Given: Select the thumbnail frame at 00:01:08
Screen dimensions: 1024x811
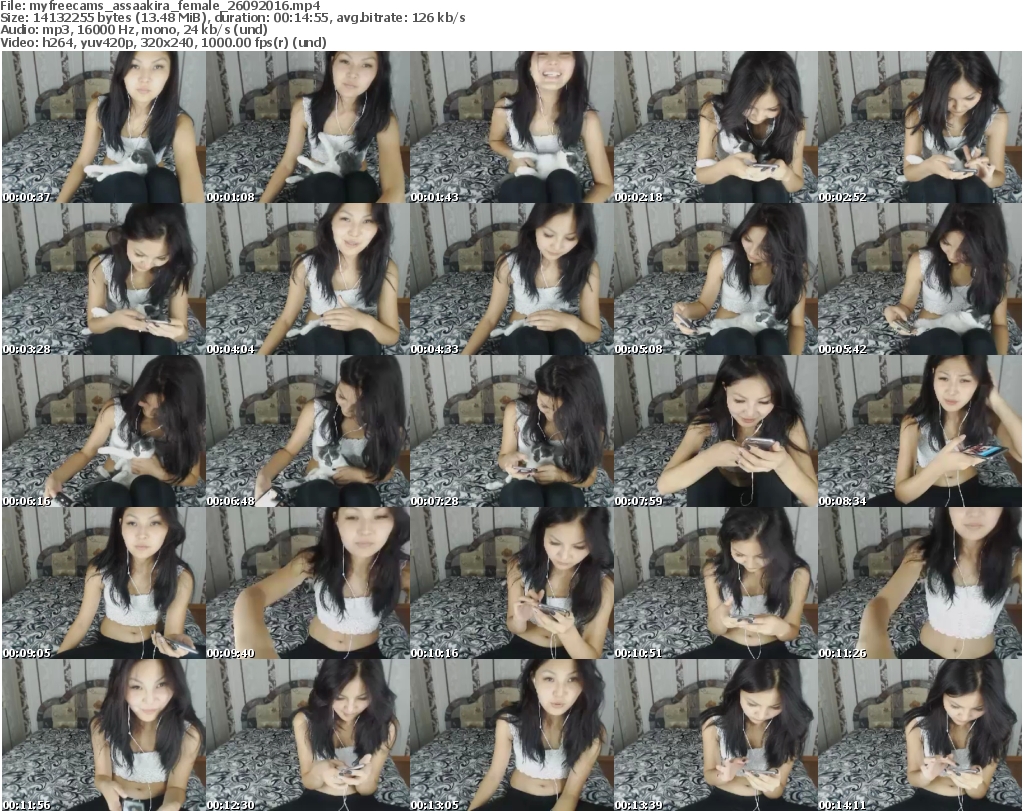Looking at the screenshot, I should [308, 127].
